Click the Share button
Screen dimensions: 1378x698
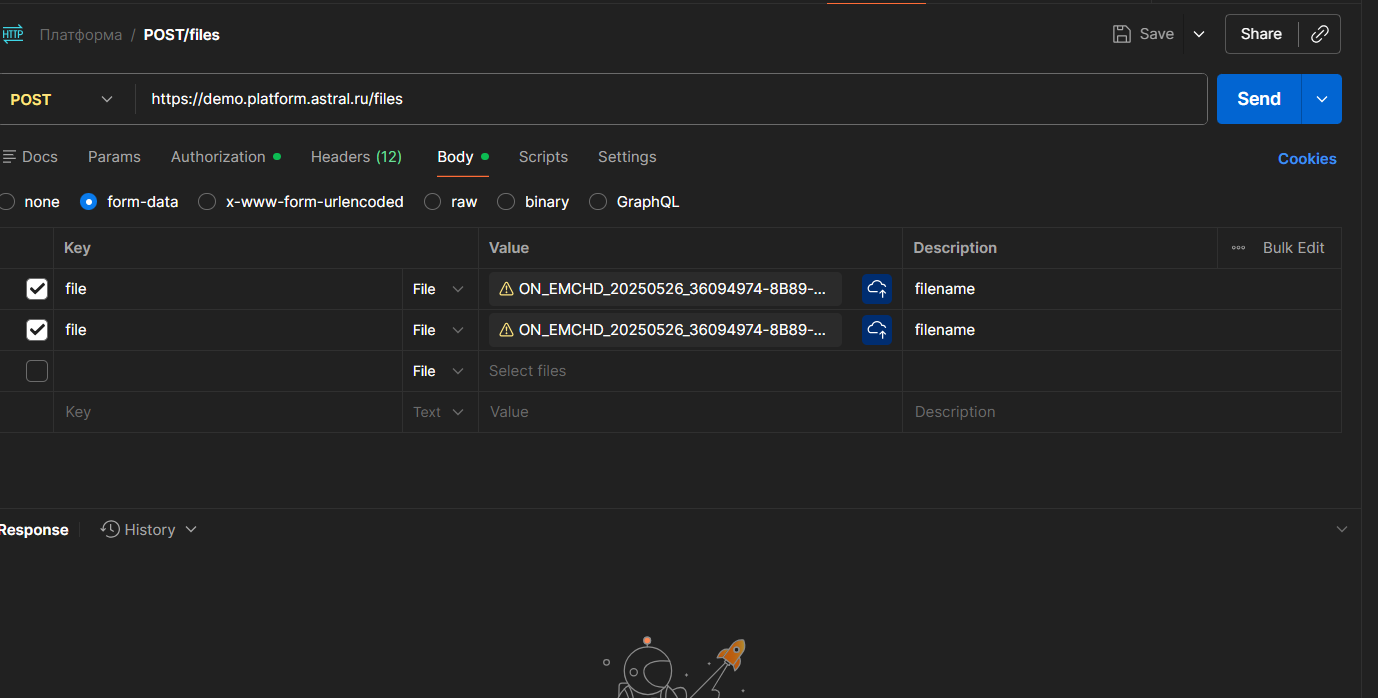[x=1261, y=34]
